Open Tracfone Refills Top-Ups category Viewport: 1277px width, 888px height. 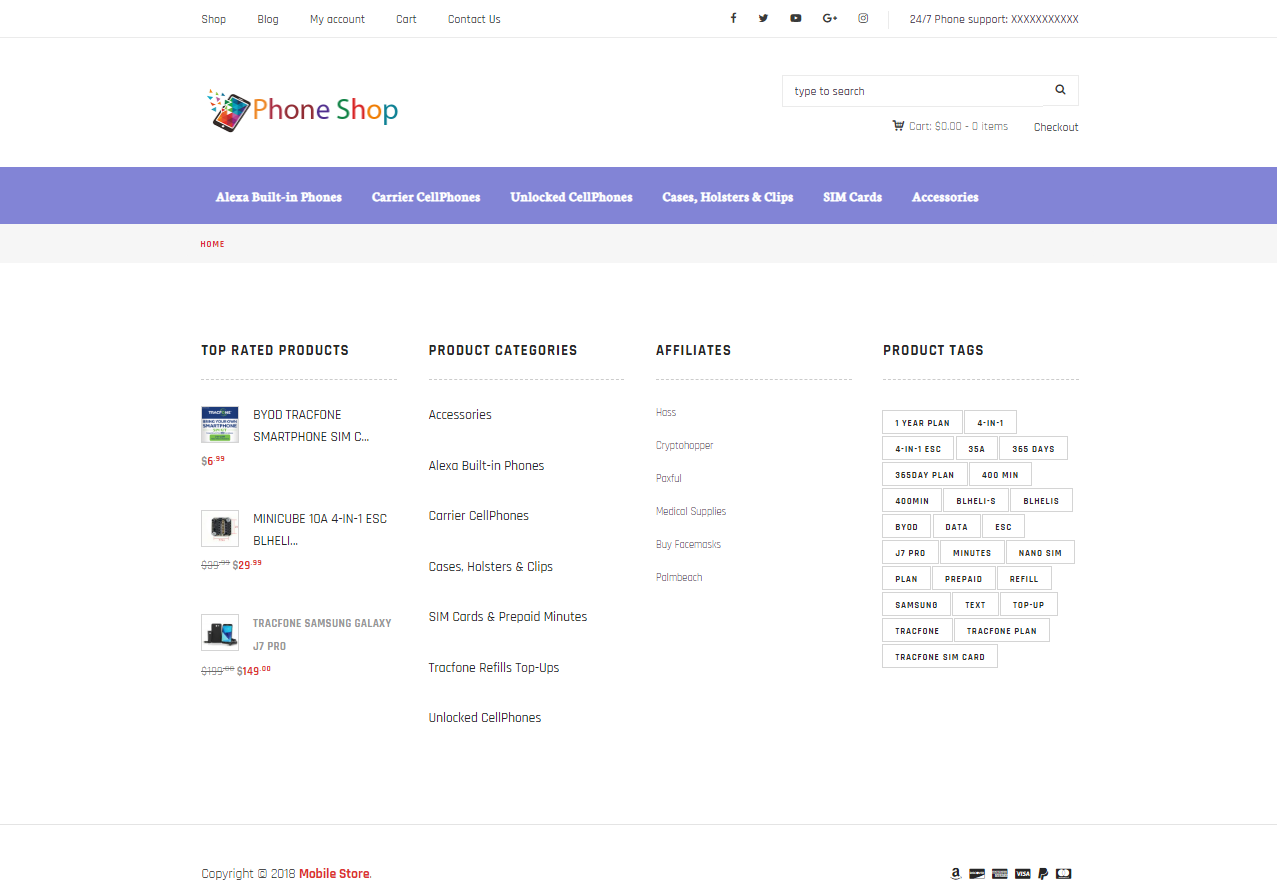coord(494,667)
